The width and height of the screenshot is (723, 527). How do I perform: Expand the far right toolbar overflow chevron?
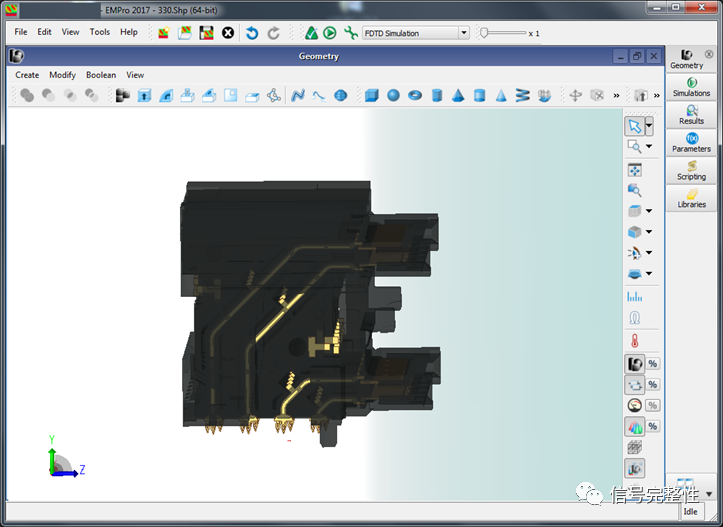tap(657, 95)
